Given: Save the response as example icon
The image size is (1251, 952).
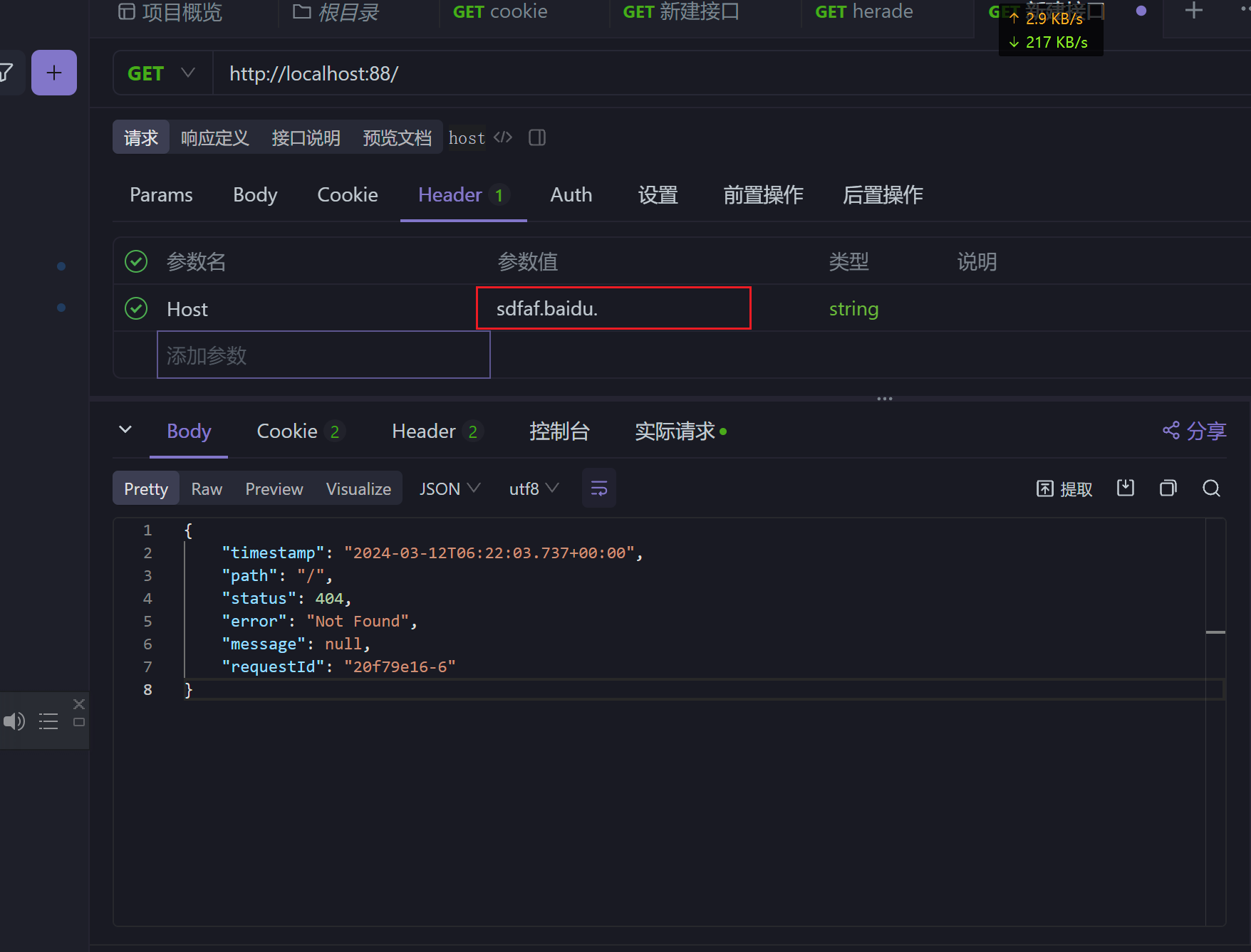Looking at the screenshot, I should [x=1126, y=488].
